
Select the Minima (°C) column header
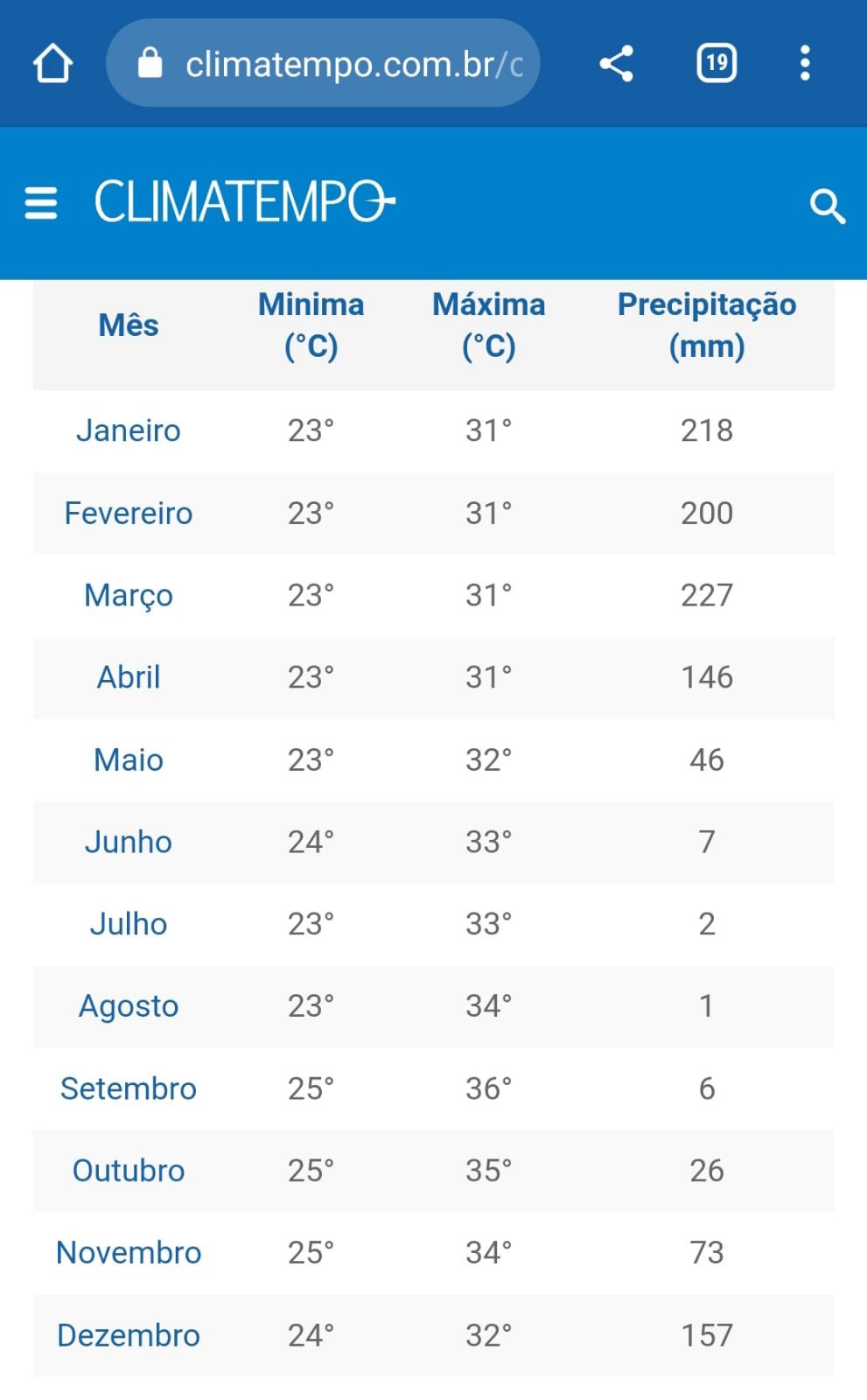click(x=311, y=325)
